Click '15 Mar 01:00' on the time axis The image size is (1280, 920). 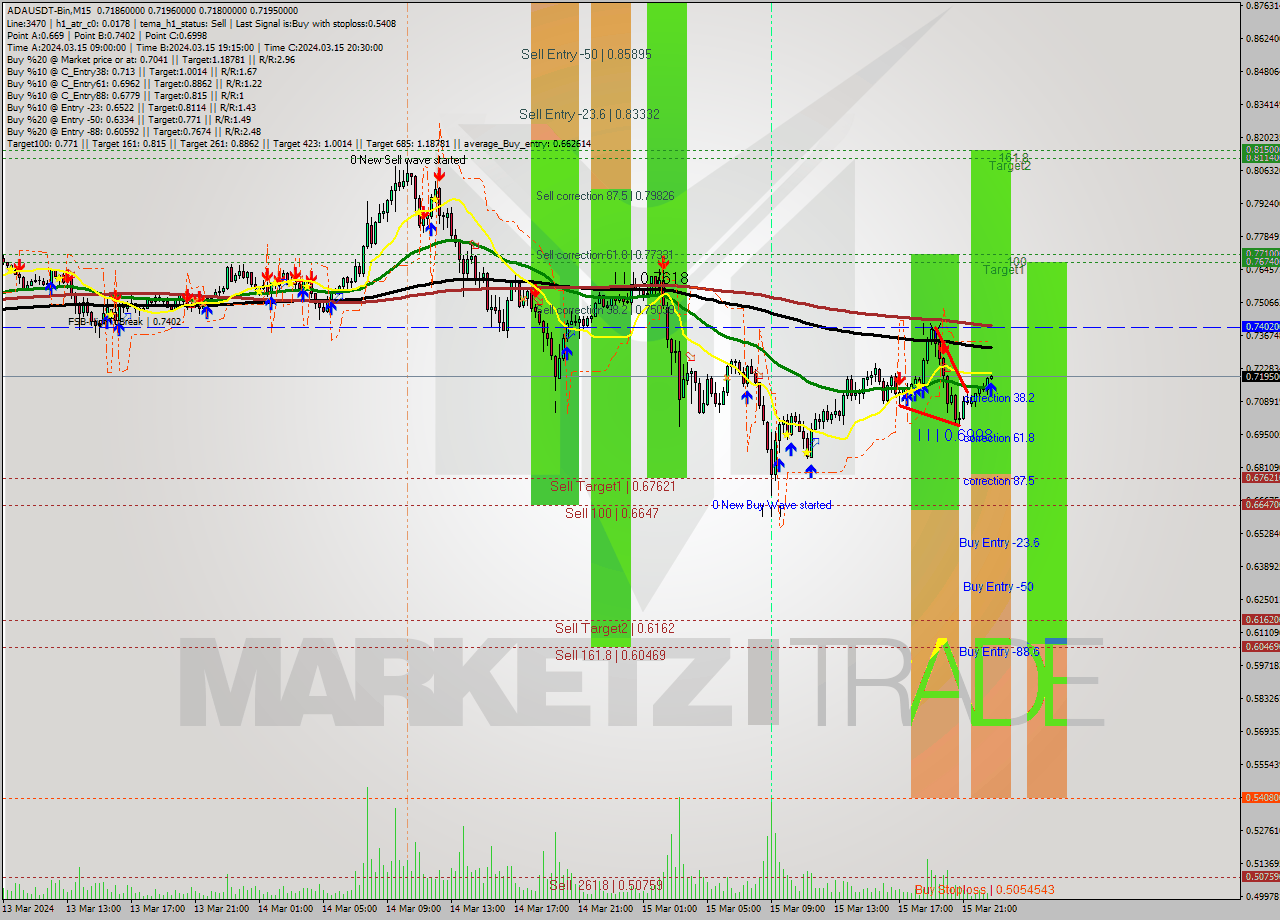[x=669, y=909]
